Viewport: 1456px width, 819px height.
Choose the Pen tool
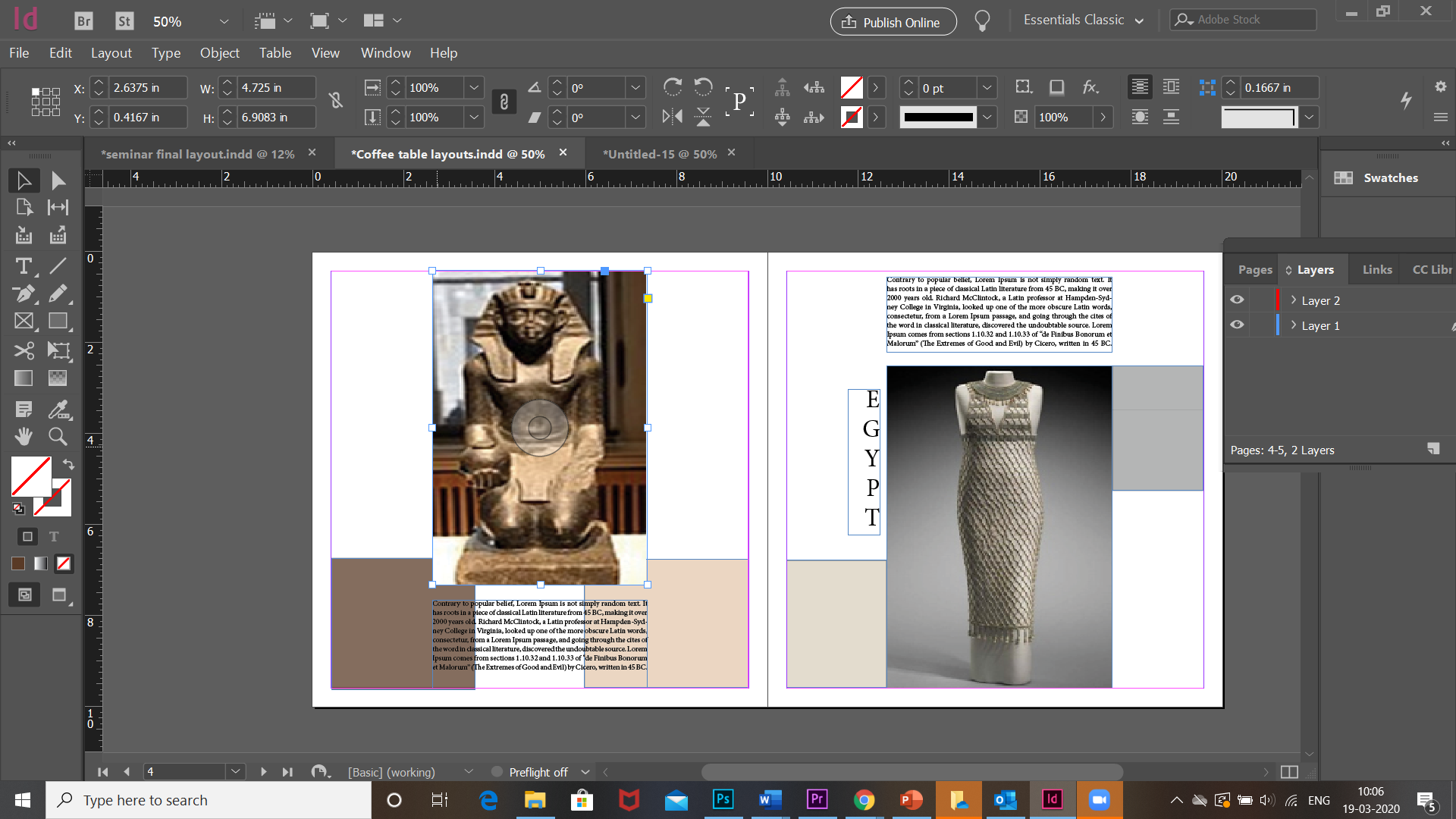click(24, 293)
